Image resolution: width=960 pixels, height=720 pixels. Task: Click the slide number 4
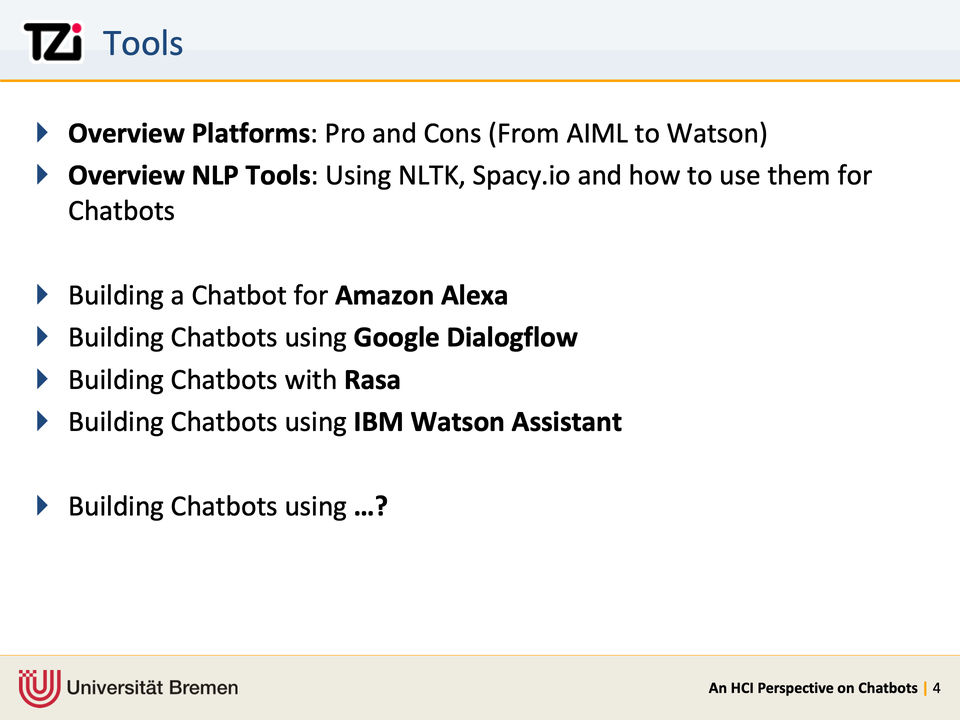tap(936, 688)
